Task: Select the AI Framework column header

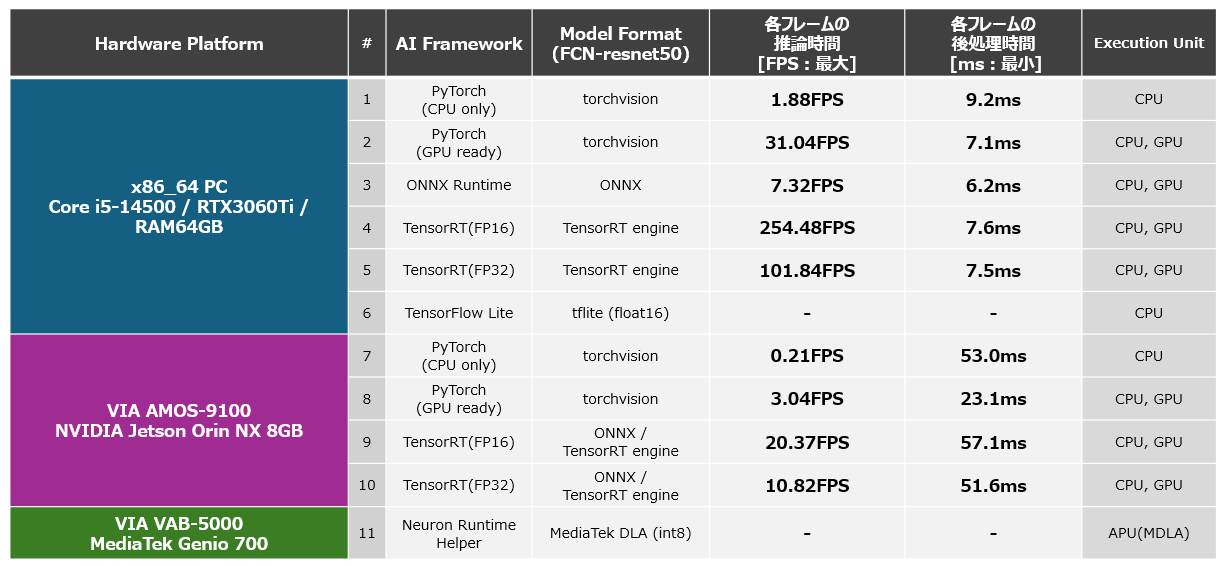Action: coord(459,43)
